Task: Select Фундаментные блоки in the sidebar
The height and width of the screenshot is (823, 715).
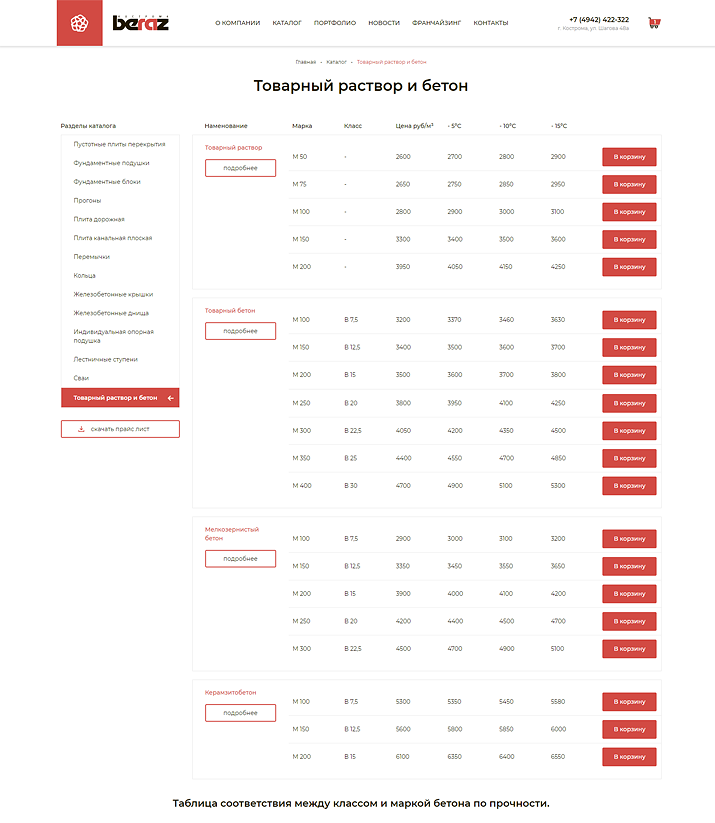Action: pyautogui.click(x=107, y=182)
